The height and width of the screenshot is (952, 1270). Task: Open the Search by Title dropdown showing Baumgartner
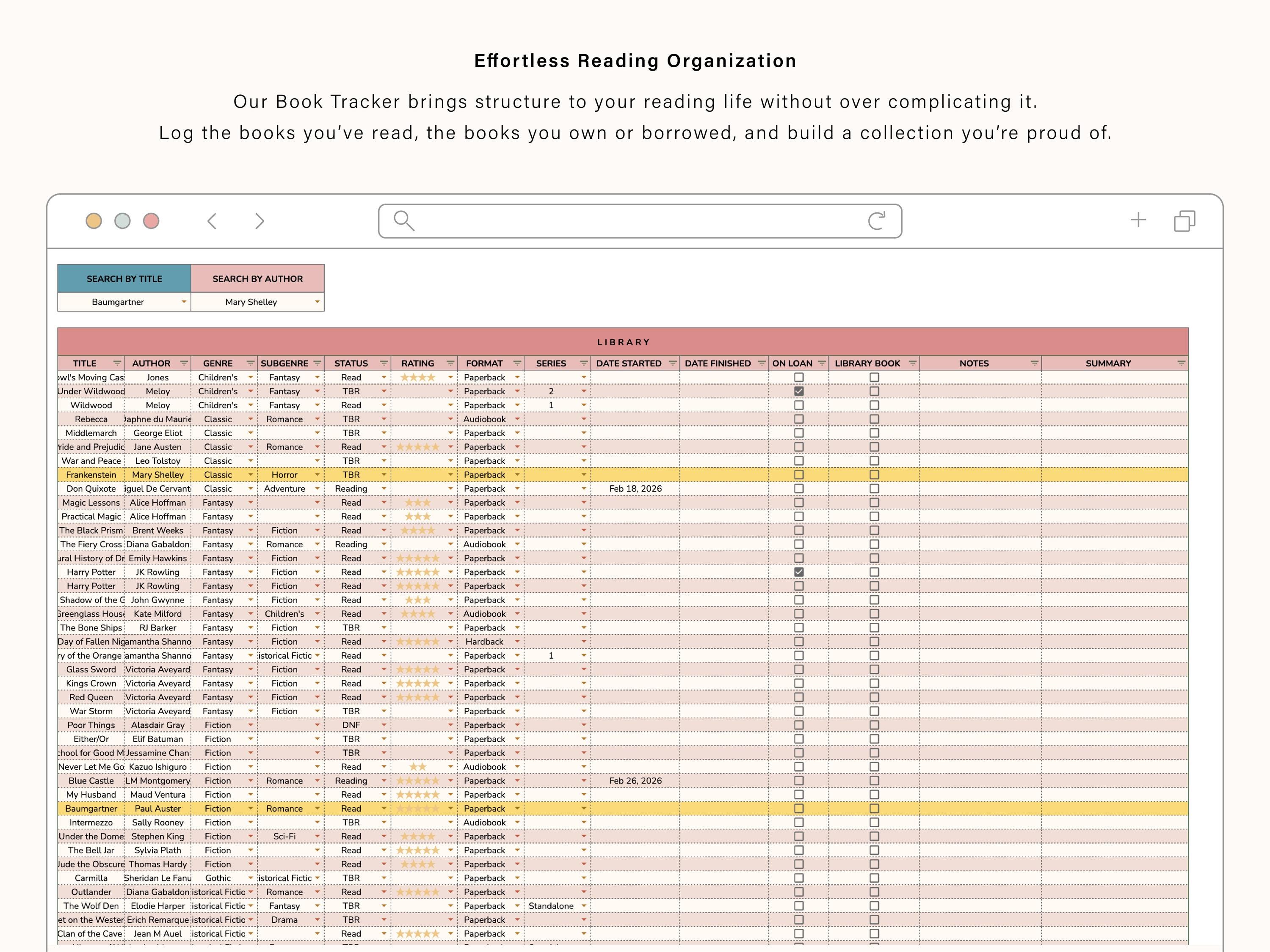click(x=184, y=302)
